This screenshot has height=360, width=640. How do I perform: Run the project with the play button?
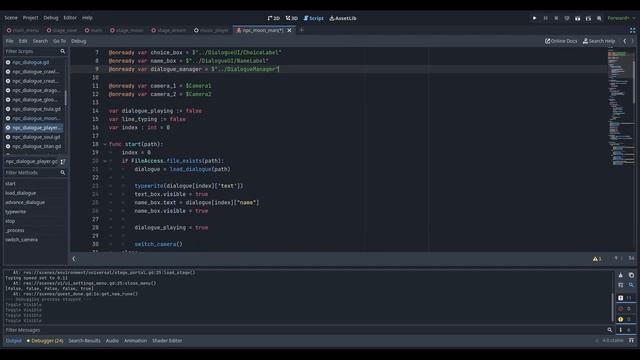(534, 18)
